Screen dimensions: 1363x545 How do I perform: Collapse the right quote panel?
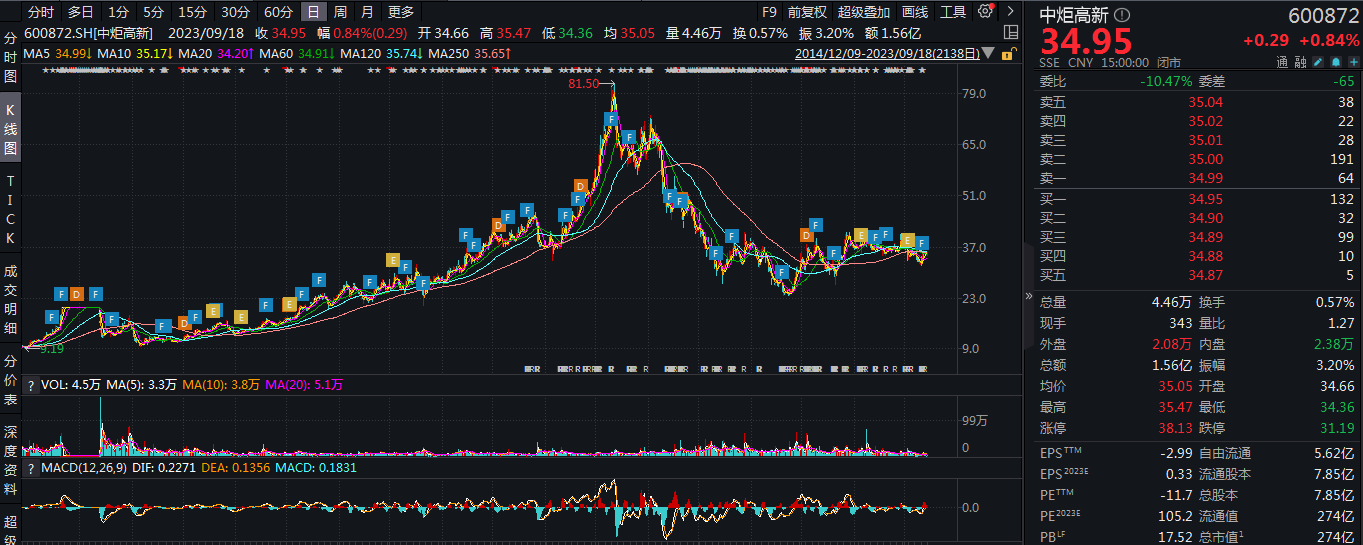1028,297
